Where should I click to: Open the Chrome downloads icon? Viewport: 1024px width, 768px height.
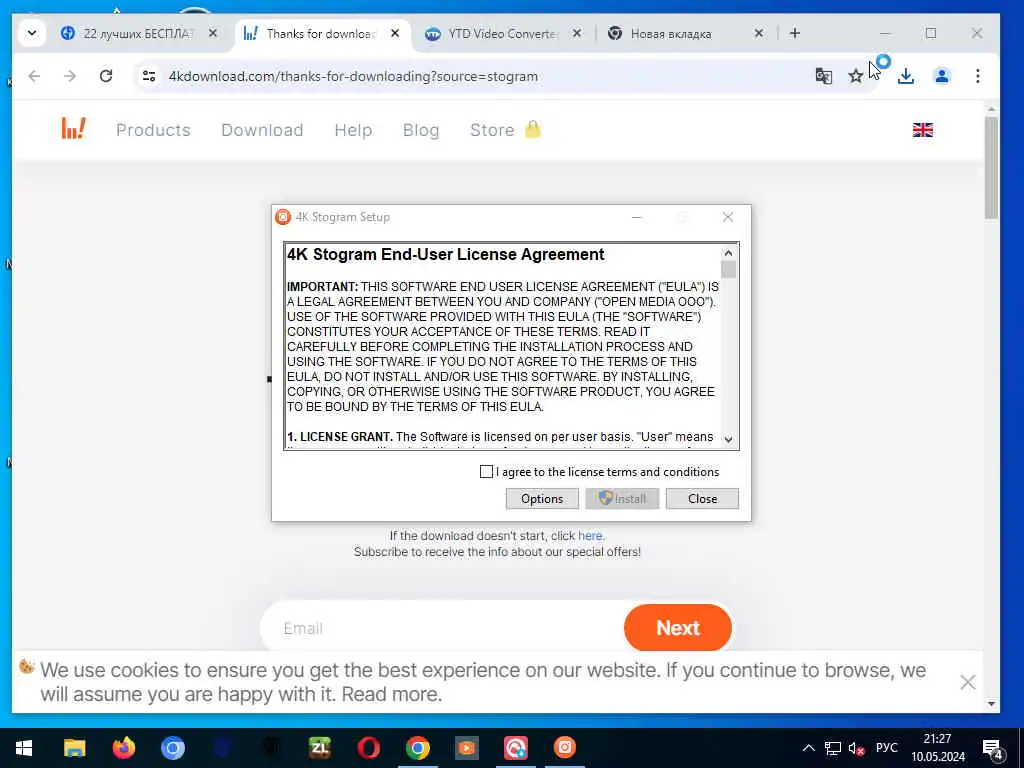pos(905,76)
